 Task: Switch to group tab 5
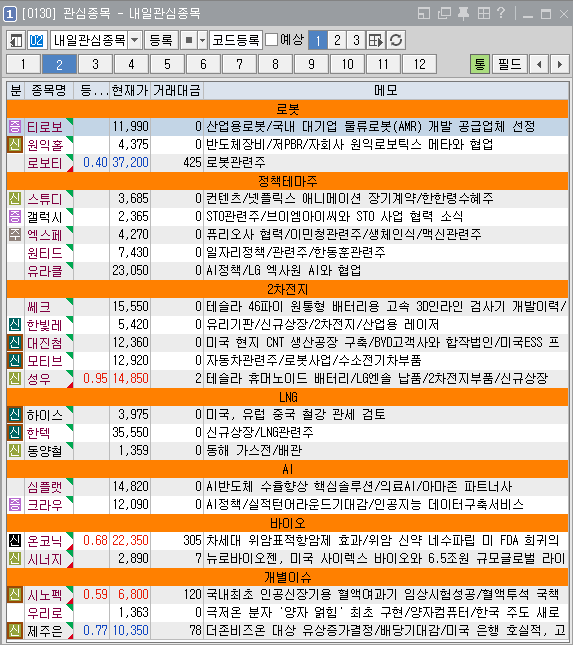click(x=167, y=64)
